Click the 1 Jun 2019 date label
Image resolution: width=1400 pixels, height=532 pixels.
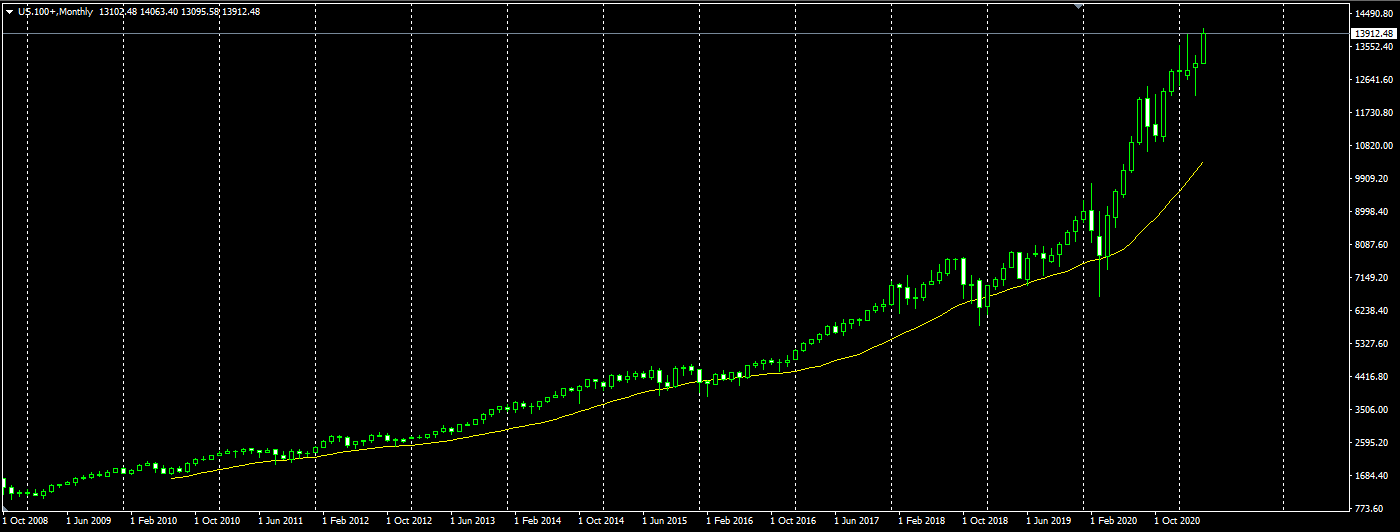click(x=1049, y=521)
